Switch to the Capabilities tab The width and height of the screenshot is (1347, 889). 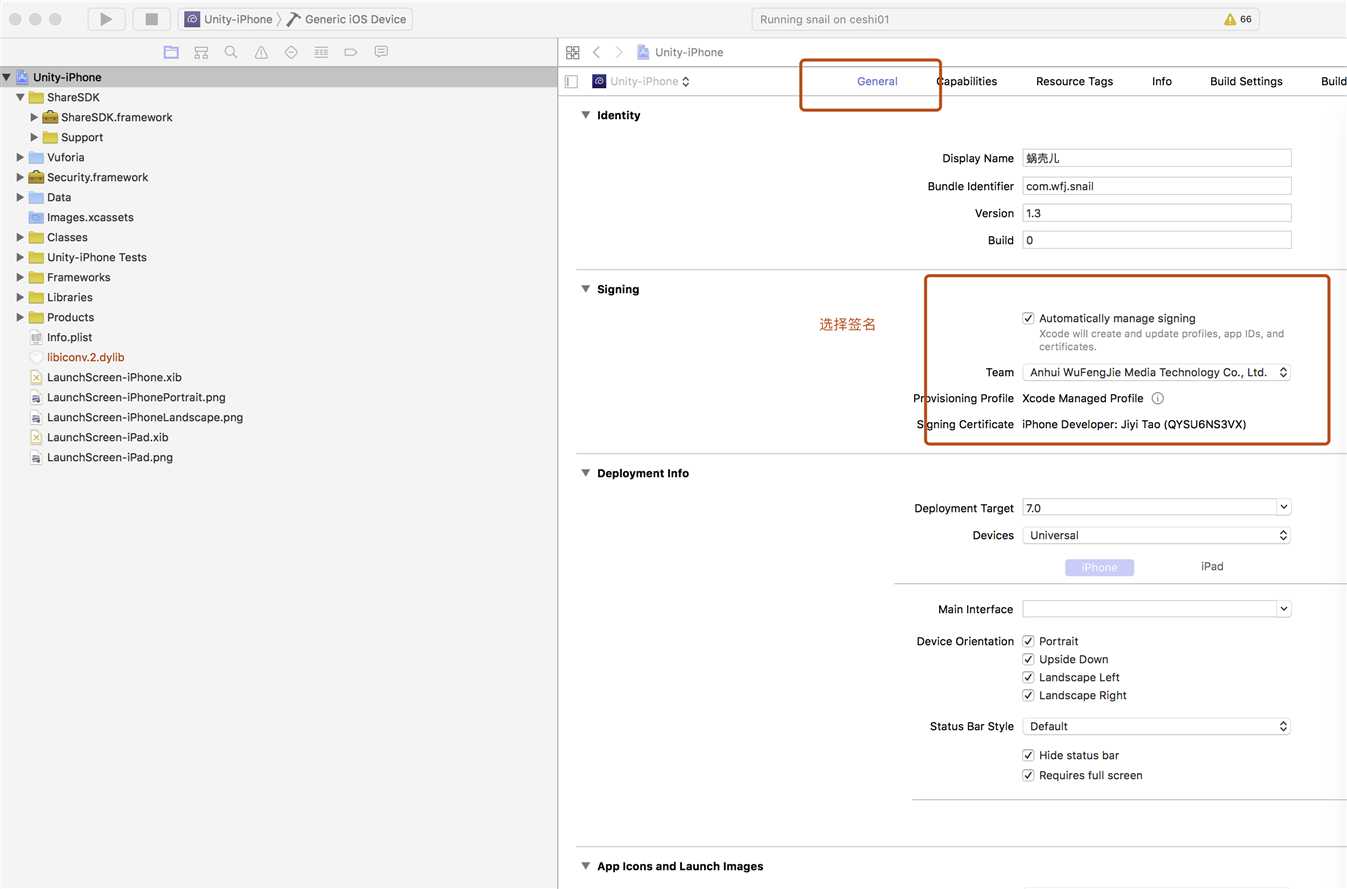[967, 82]
